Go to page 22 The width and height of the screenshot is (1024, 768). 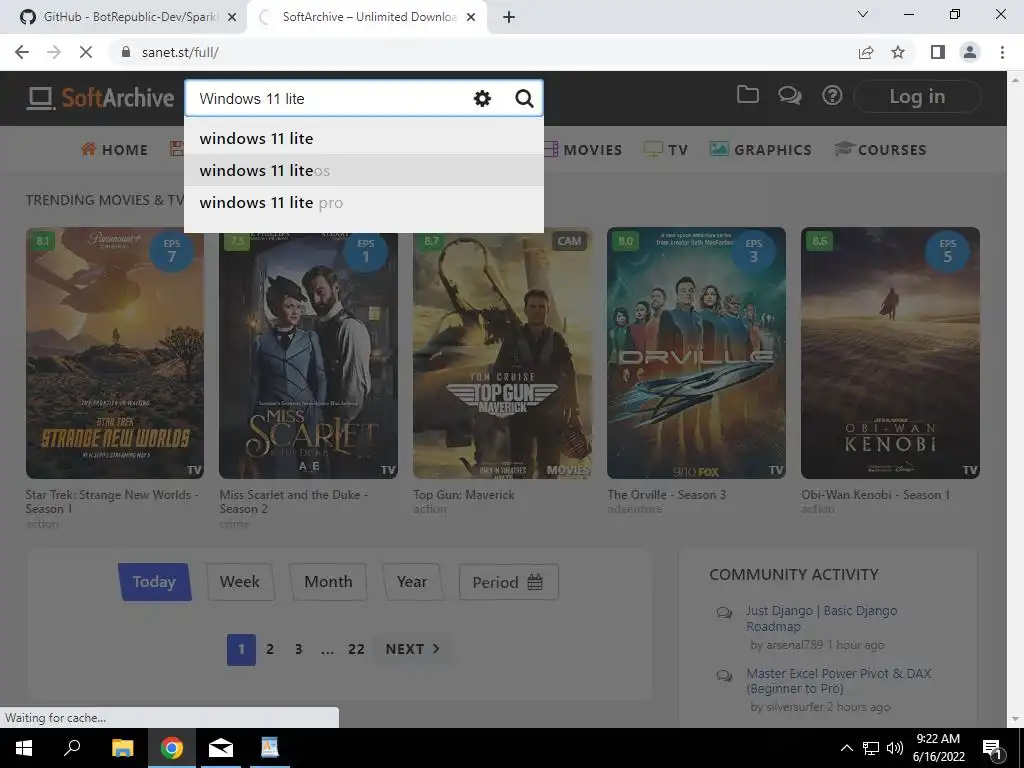tap(356, 649)
